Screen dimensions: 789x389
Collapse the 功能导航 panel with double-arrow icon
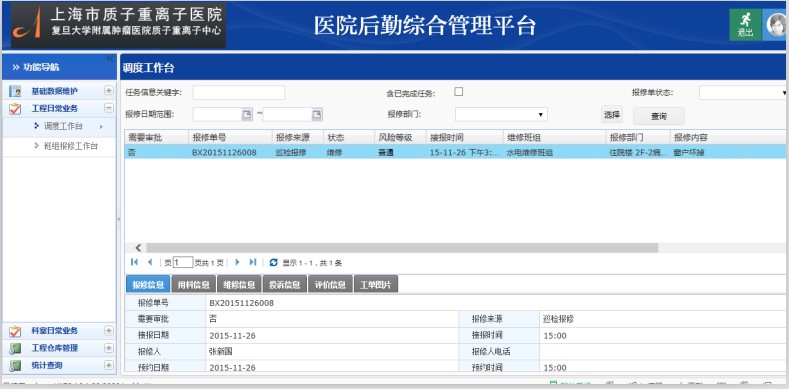[110, 59]
